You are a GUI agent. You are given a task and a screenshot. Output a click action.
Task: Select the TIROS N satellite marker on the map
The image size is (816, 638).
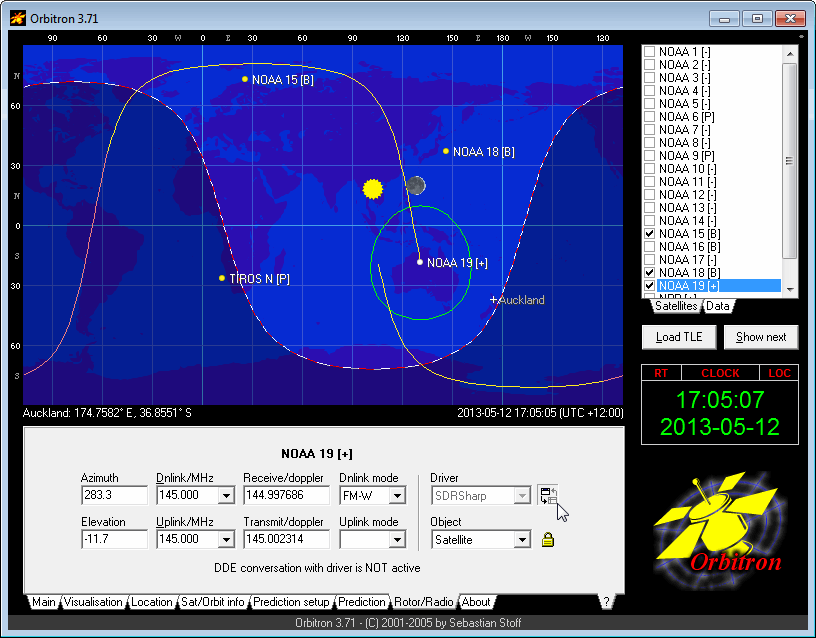click(222, 278)
